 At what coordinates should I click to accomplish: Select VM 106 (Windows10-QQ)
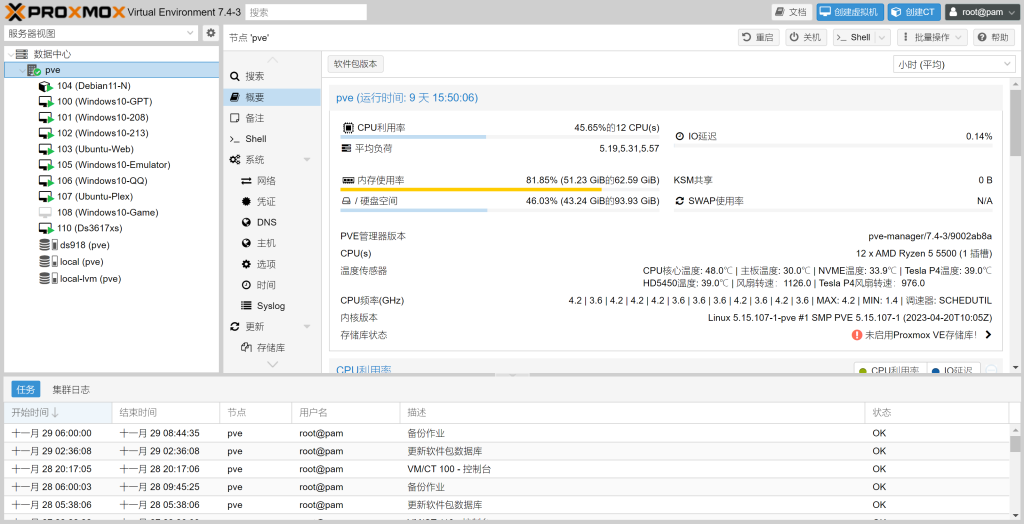101,180
